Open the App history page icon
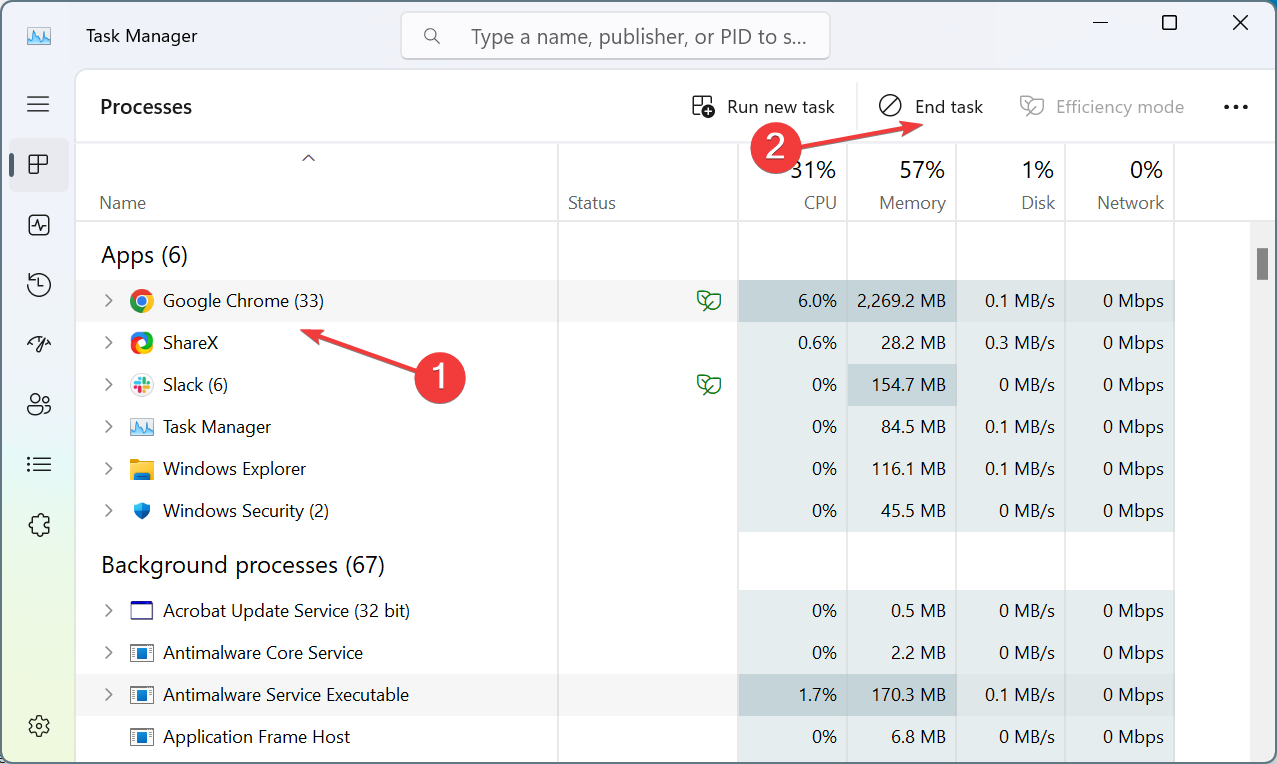Viewport: 1277px width, 764px height. [39, 285]
